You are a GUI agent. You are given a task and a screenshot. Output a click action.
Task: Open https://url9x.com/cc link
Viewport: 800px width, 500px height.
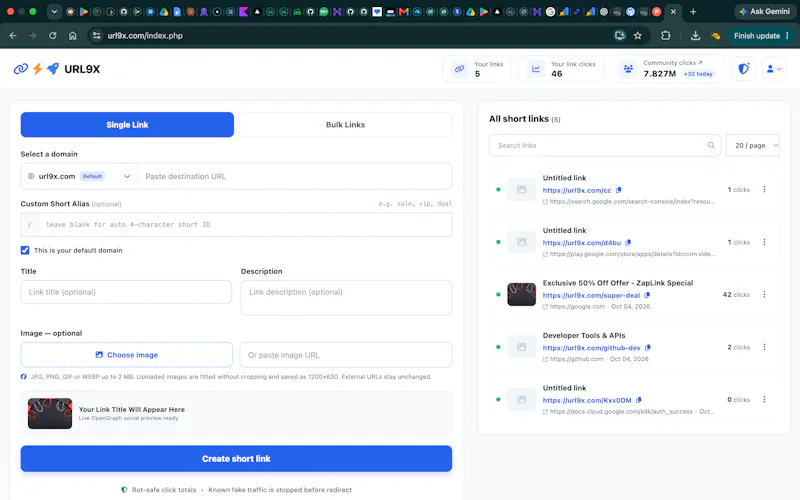(x=577, y=190)
